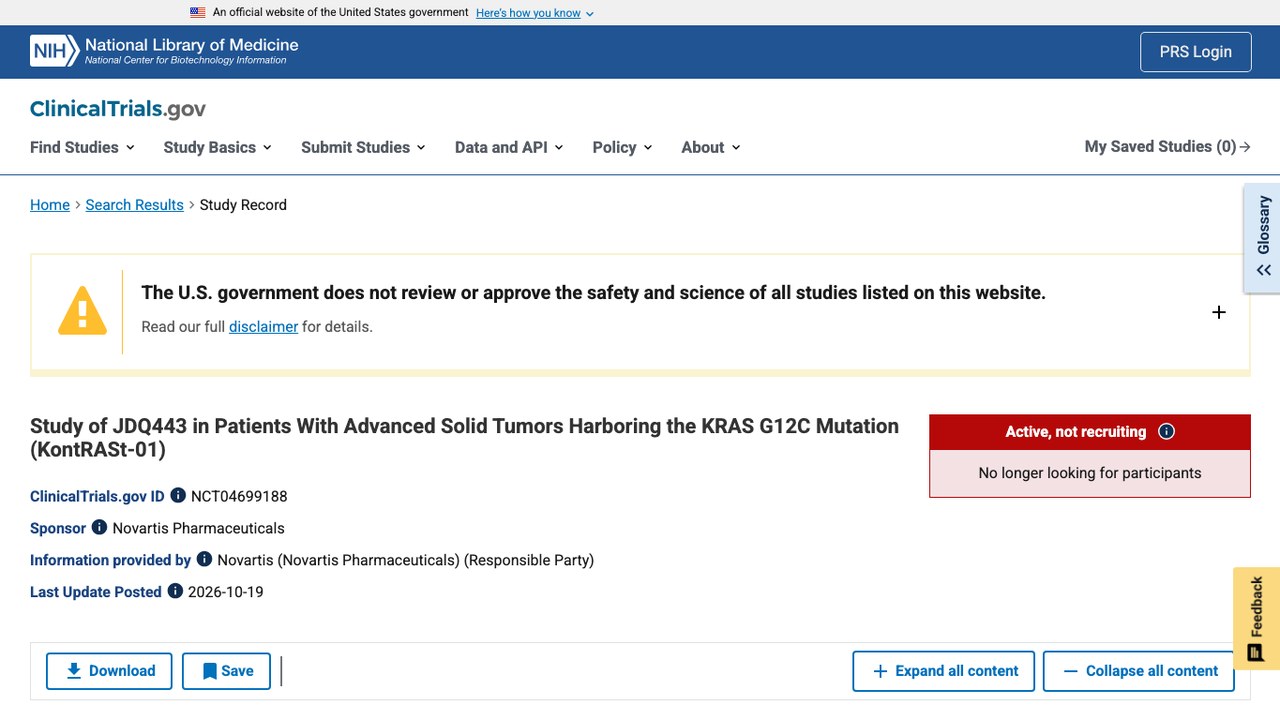This screenshot has height=720, width=1280.
Task: Open the Glossary side panel
Action: 1262,238
